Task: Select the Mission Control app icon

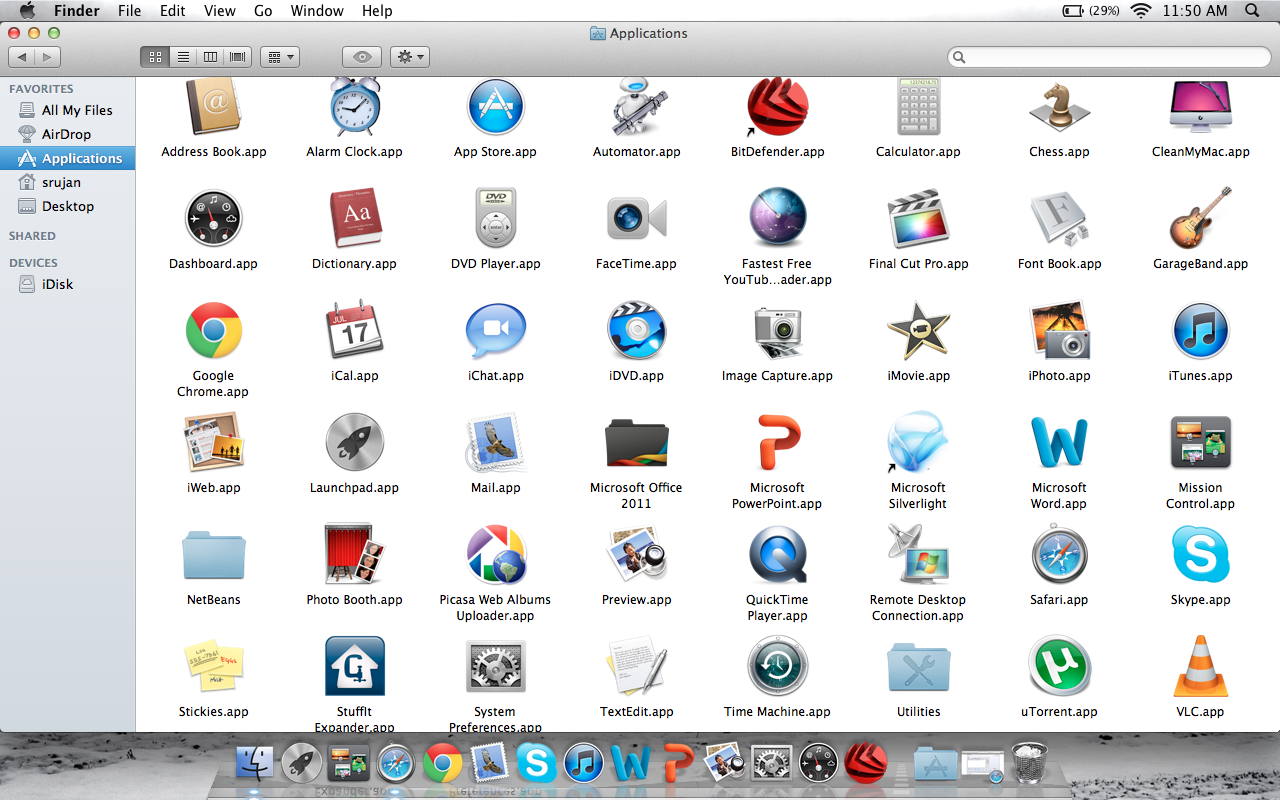Action: pyautogui.click(x=1200, y=442)
